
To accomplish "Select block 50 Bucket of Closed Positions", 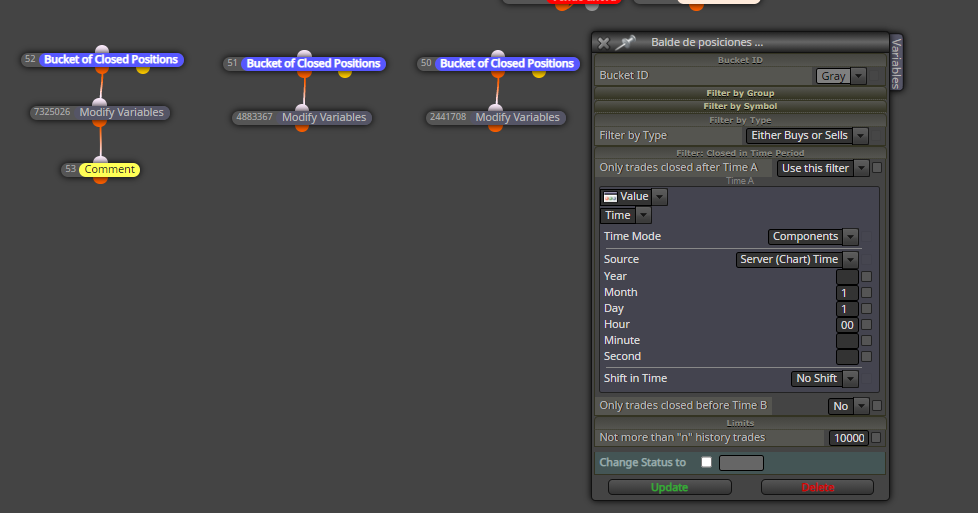I will (x=507, y=64).
